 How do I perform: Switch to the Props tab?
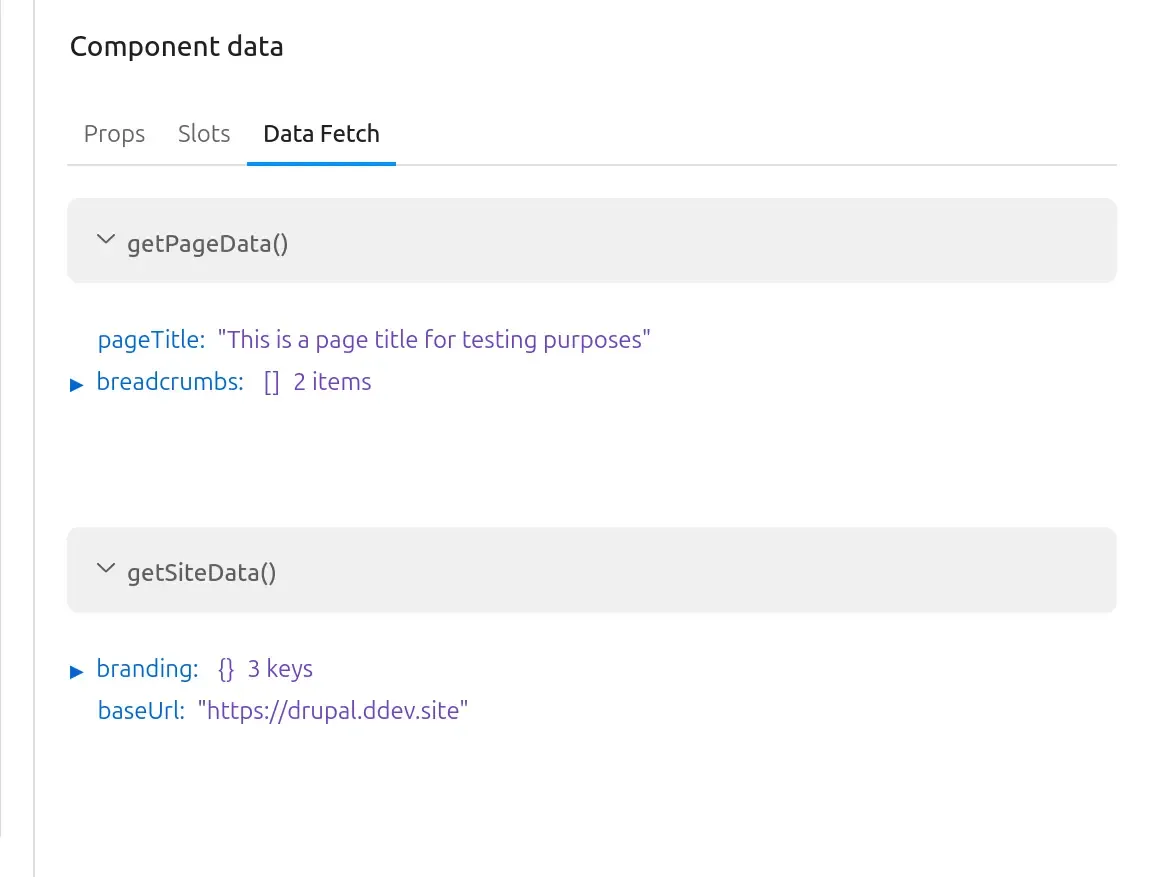pos(113,133)
